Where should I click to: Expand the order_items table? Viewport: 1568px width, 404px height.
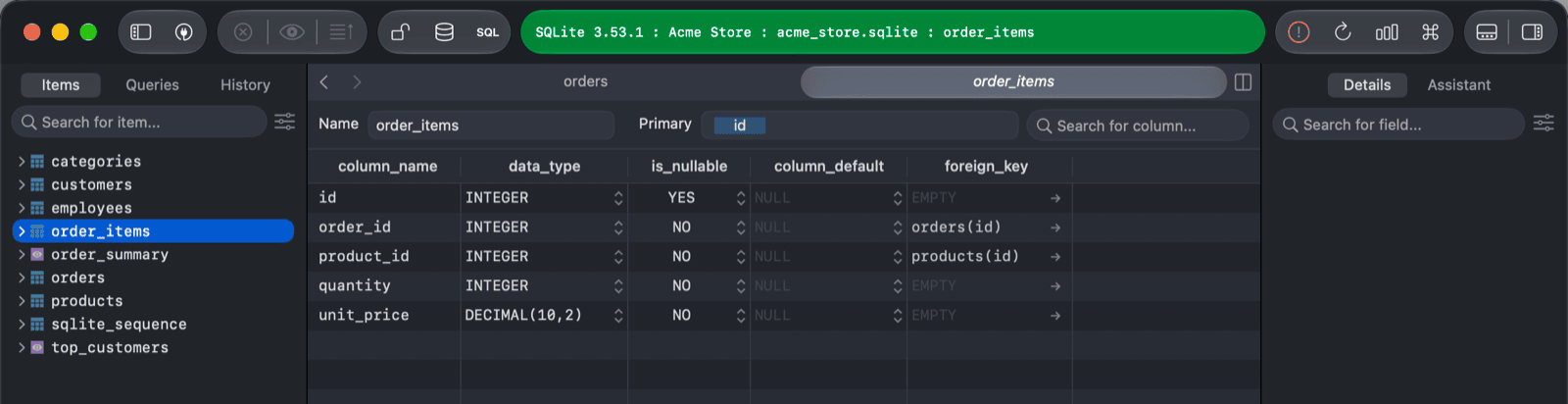tap(22, 231)
